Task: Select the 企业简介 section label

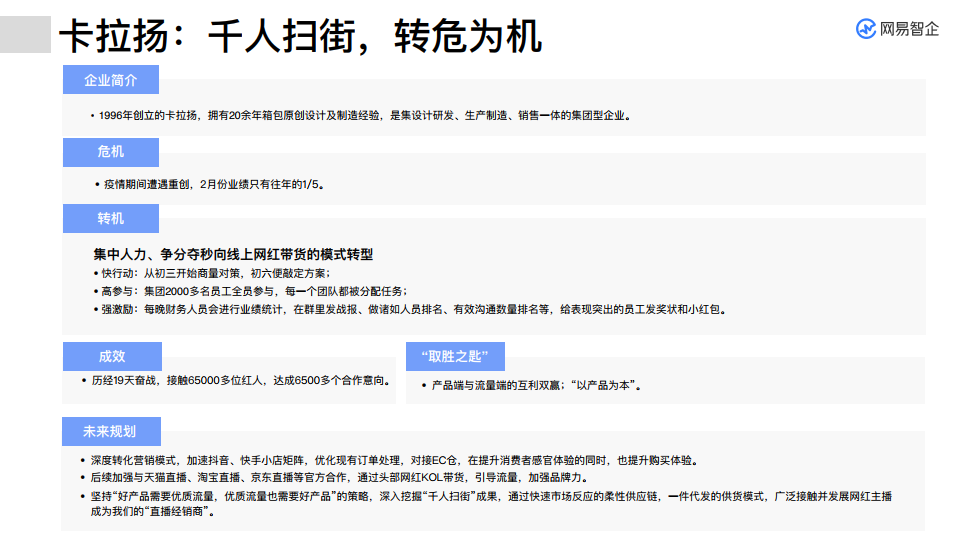Action: 110,80
